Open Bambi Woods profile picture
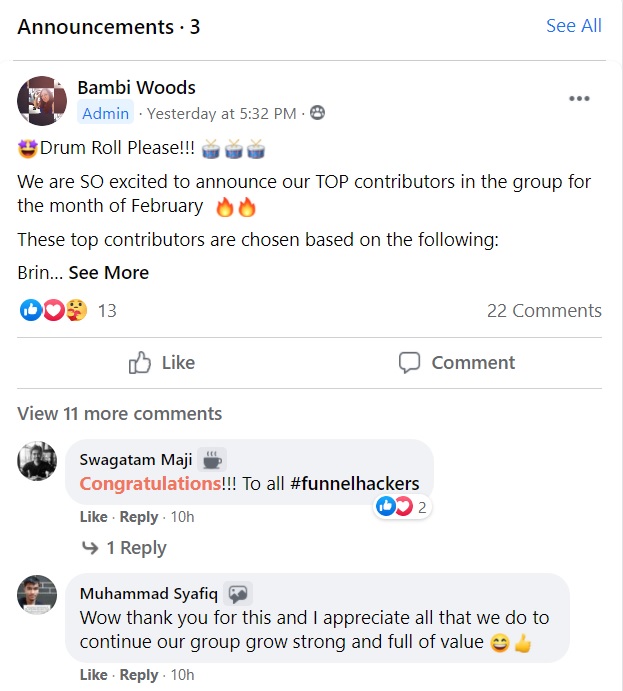Viewport: 623px width, 691px height. [42, 100]
